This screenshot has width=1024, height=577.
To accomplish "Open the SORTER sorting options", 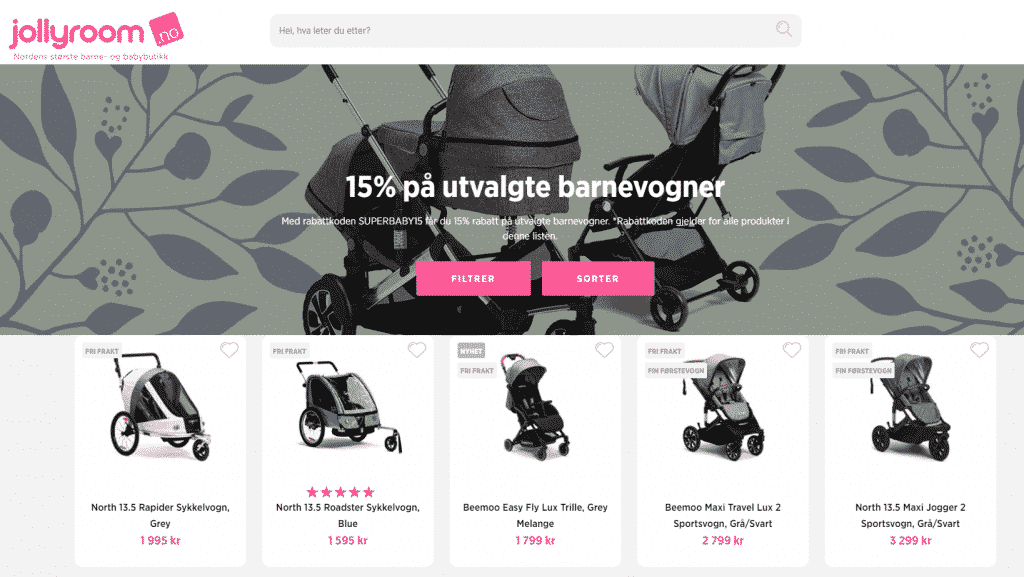I will tap(598, 279).
